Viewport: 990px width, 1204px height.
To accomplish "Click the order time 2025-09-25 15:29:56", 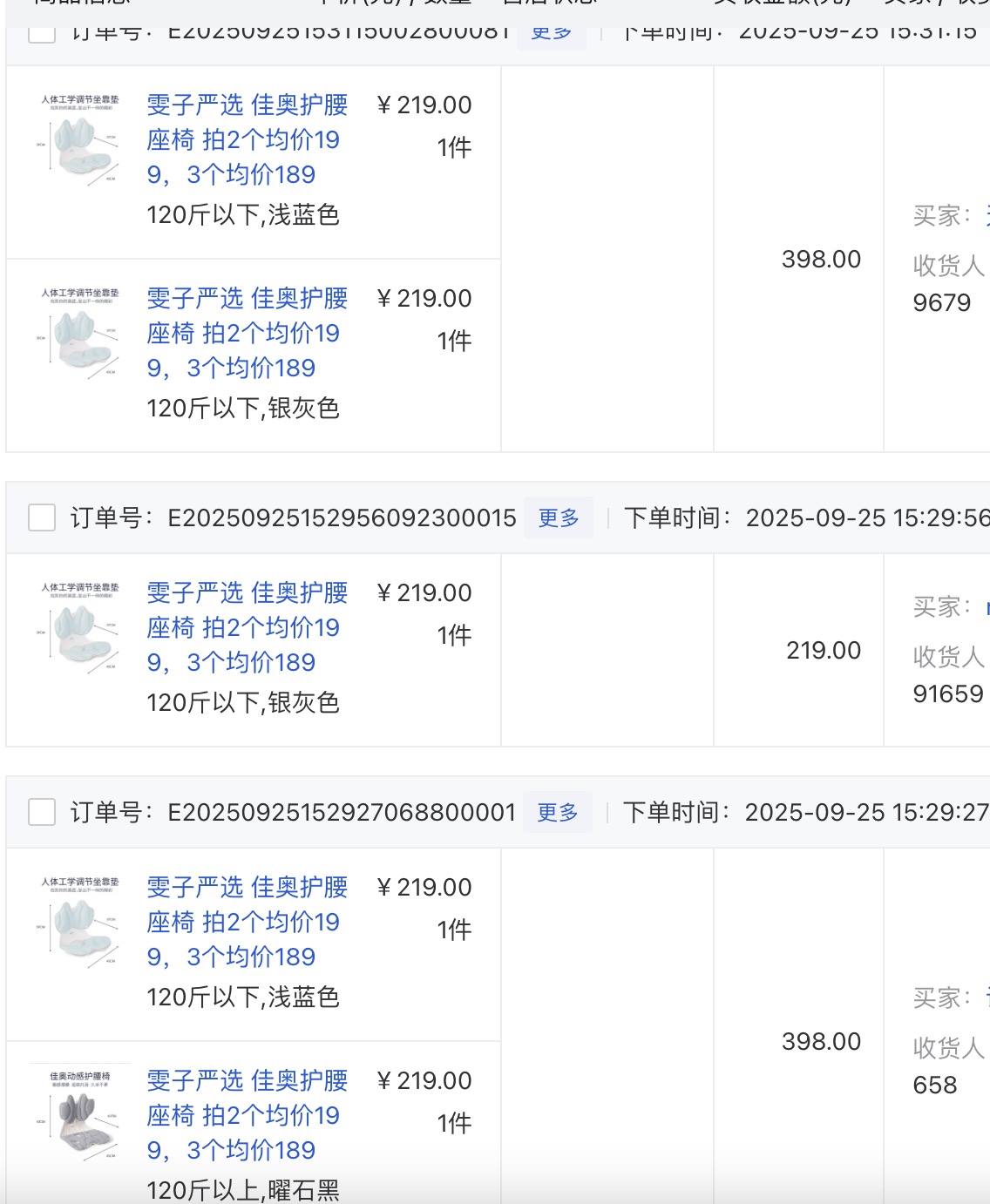I will click(x=866, y=518).
